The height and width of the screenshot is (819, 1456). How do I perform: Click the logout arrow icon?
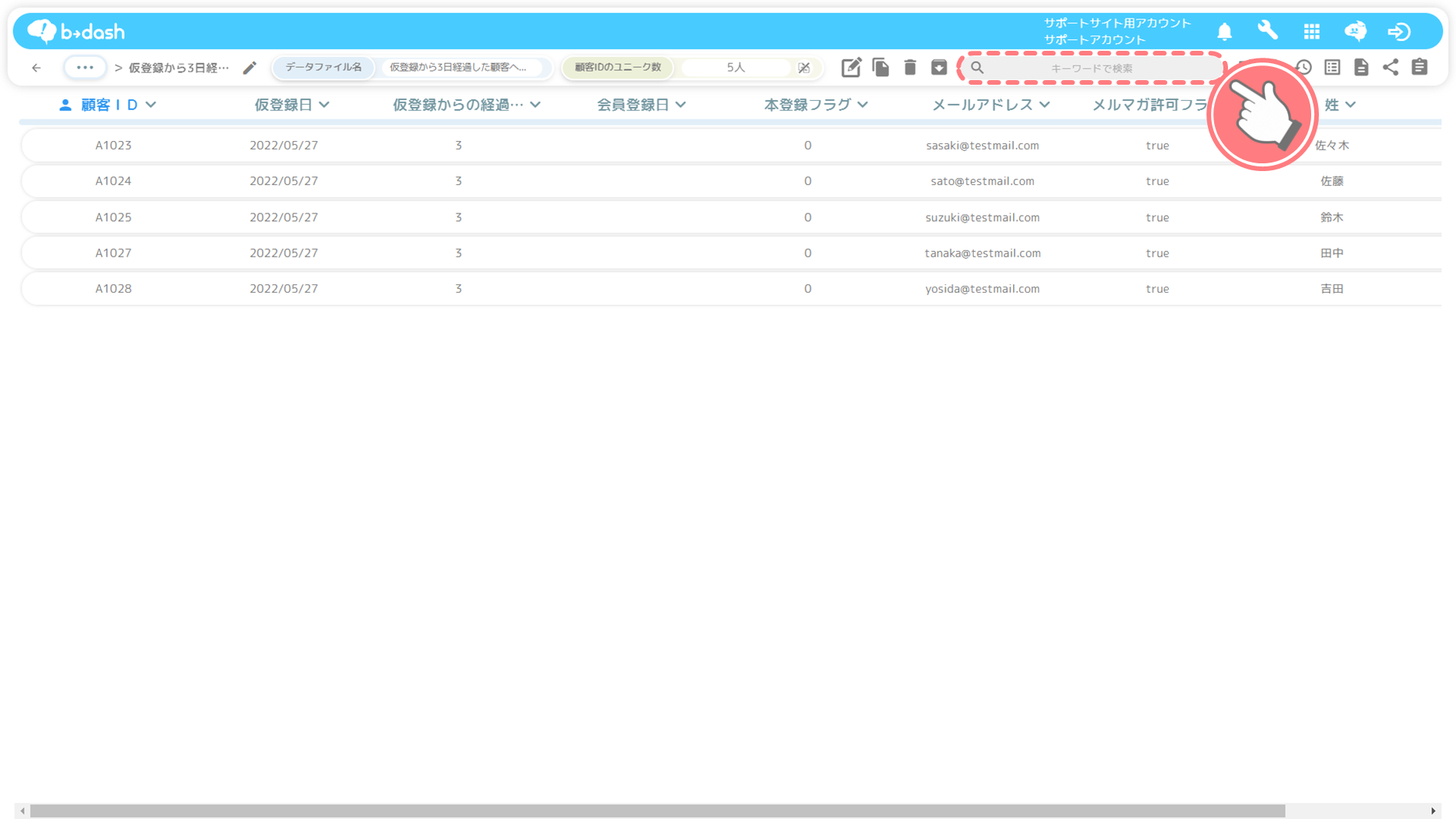tap(1399, 32)
